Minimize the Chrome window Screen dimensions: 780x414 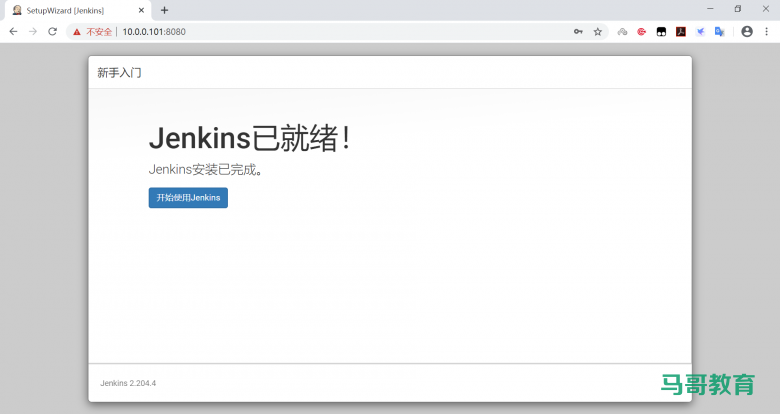[710, 8]
